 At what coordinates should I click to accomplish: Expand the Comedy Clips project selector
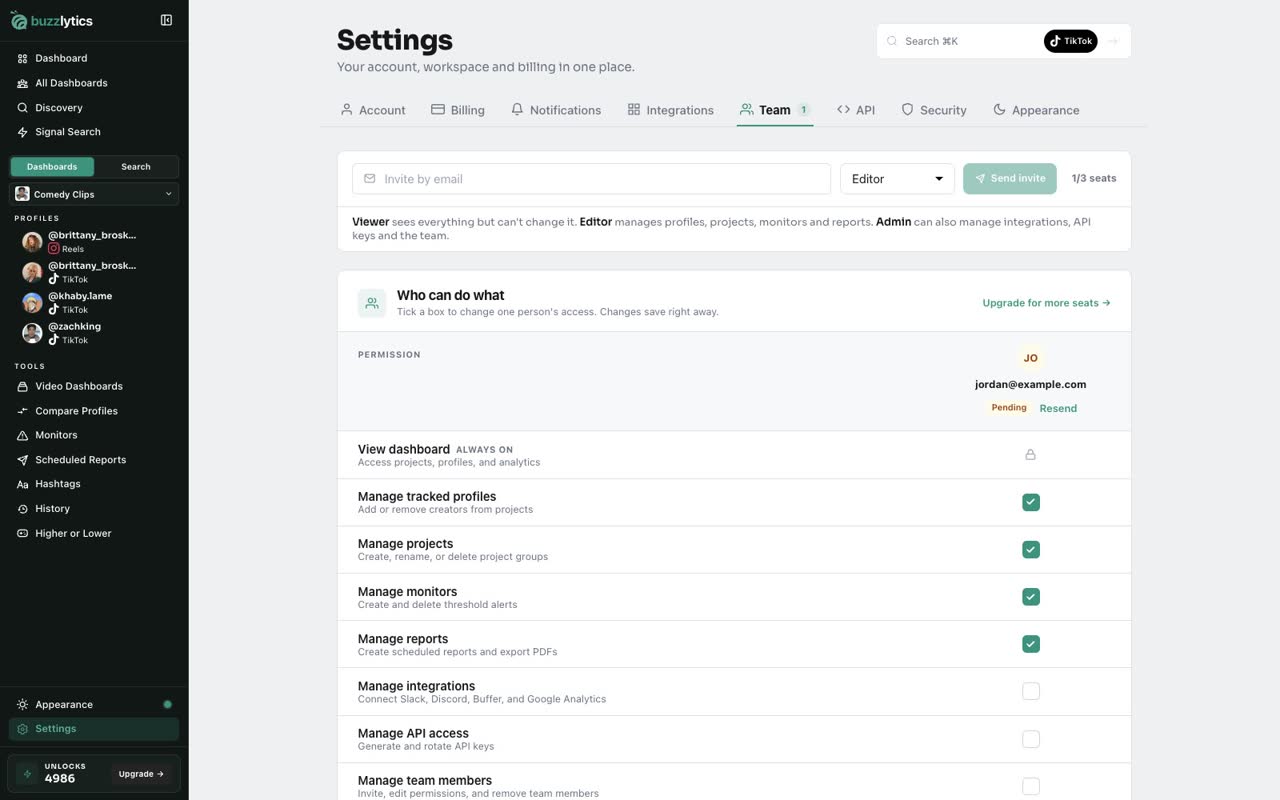click(x=94, y=194)
